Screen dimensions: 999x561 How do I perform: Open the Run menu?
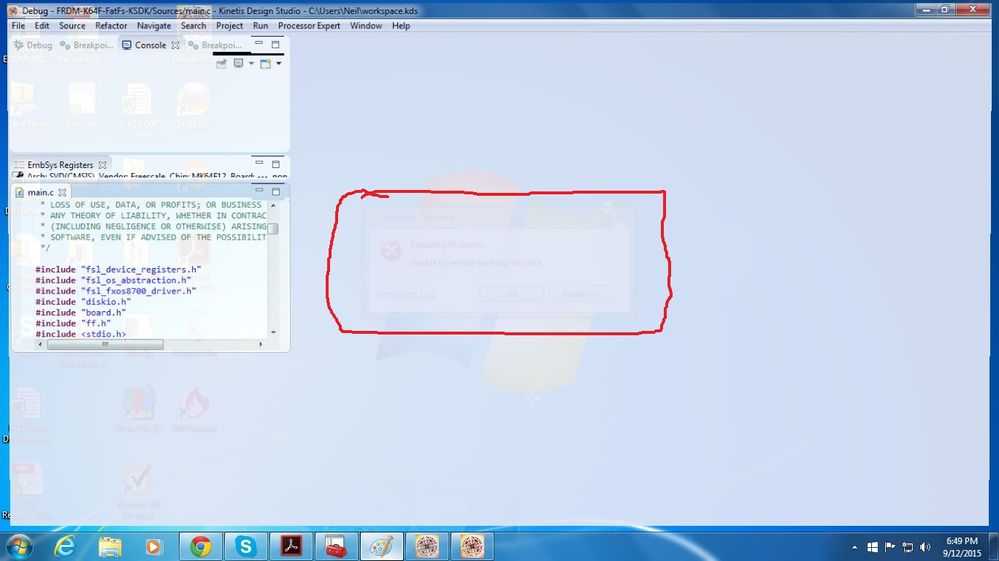pos(260,25)
